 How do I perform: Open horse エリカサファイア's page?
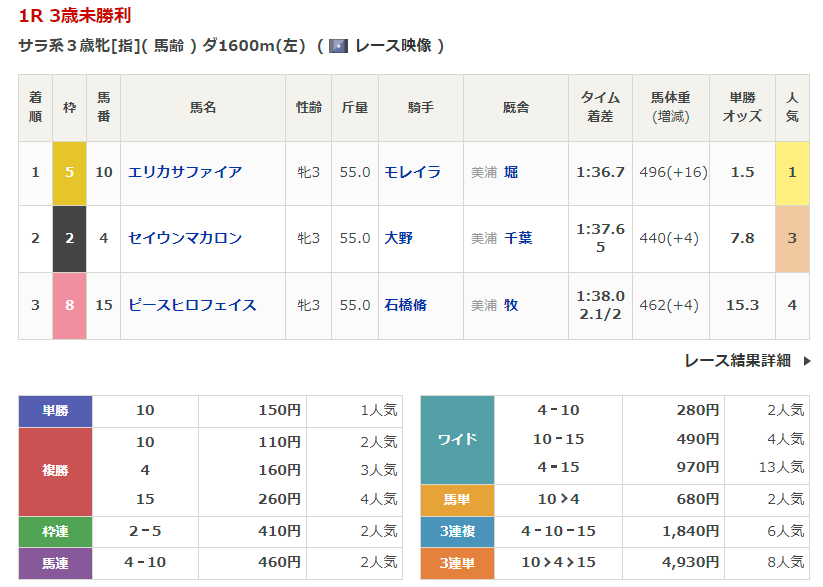(185, 172)
